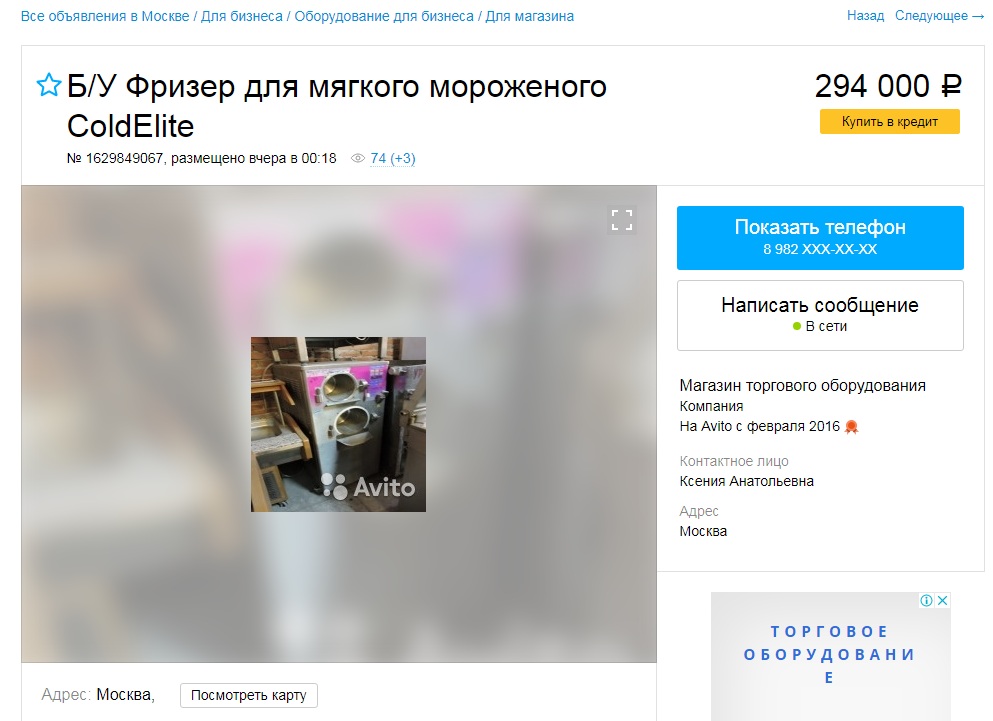
Task: Buy on credit with yellow button
Action: click(x=890, y=122)
